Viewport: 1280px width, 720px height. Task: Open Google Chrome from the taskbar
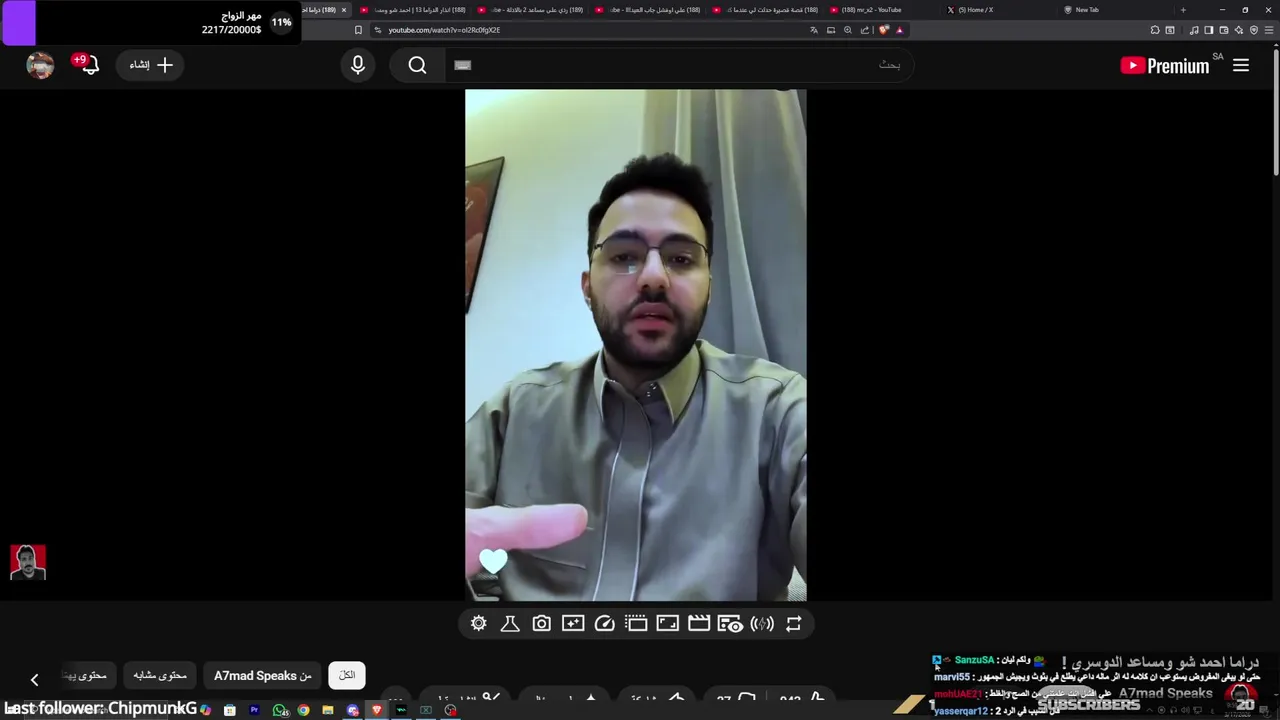(x=303, y=710)
